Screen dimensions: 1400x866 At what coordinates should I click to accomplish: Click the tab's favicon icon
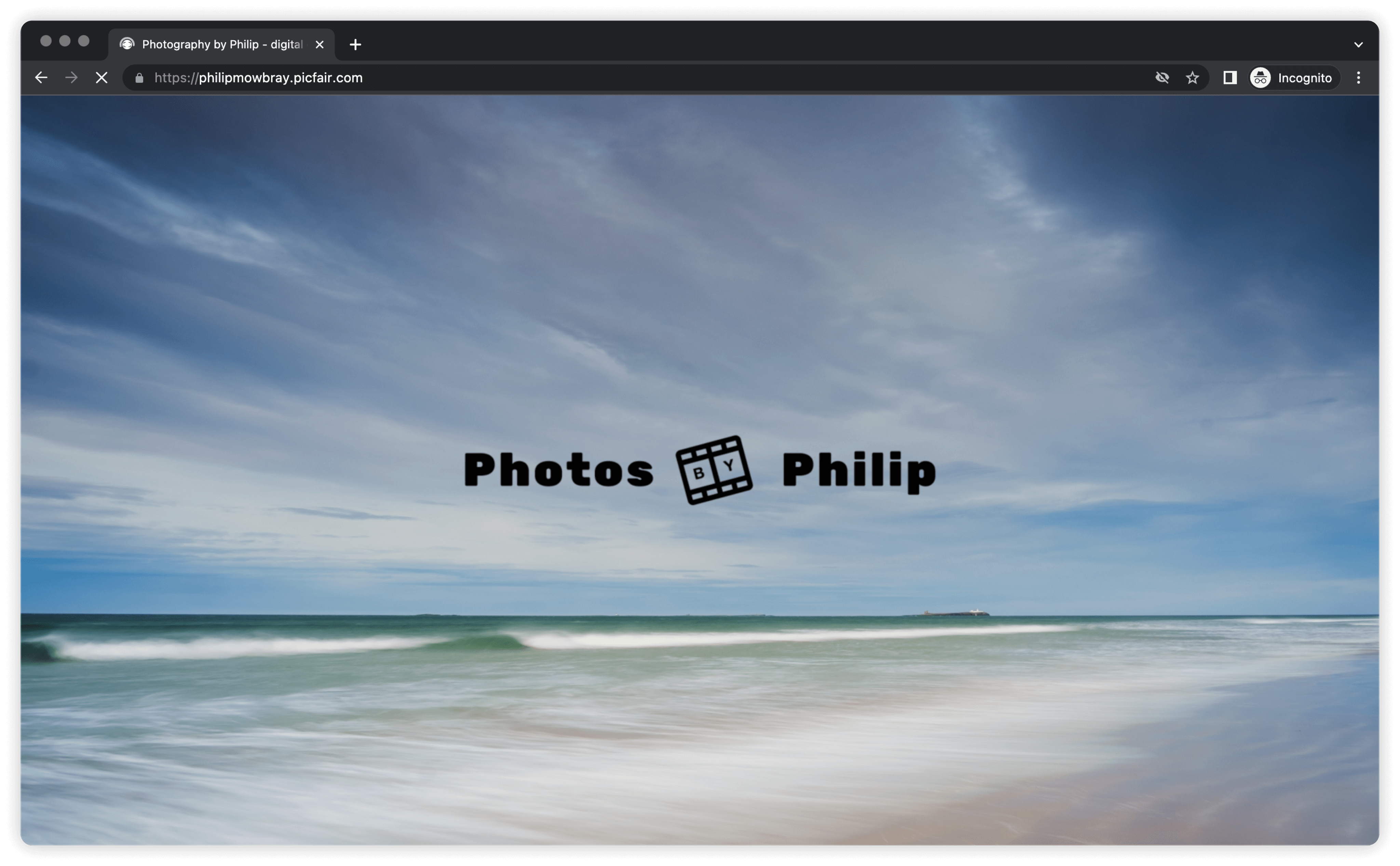(127, 44)
